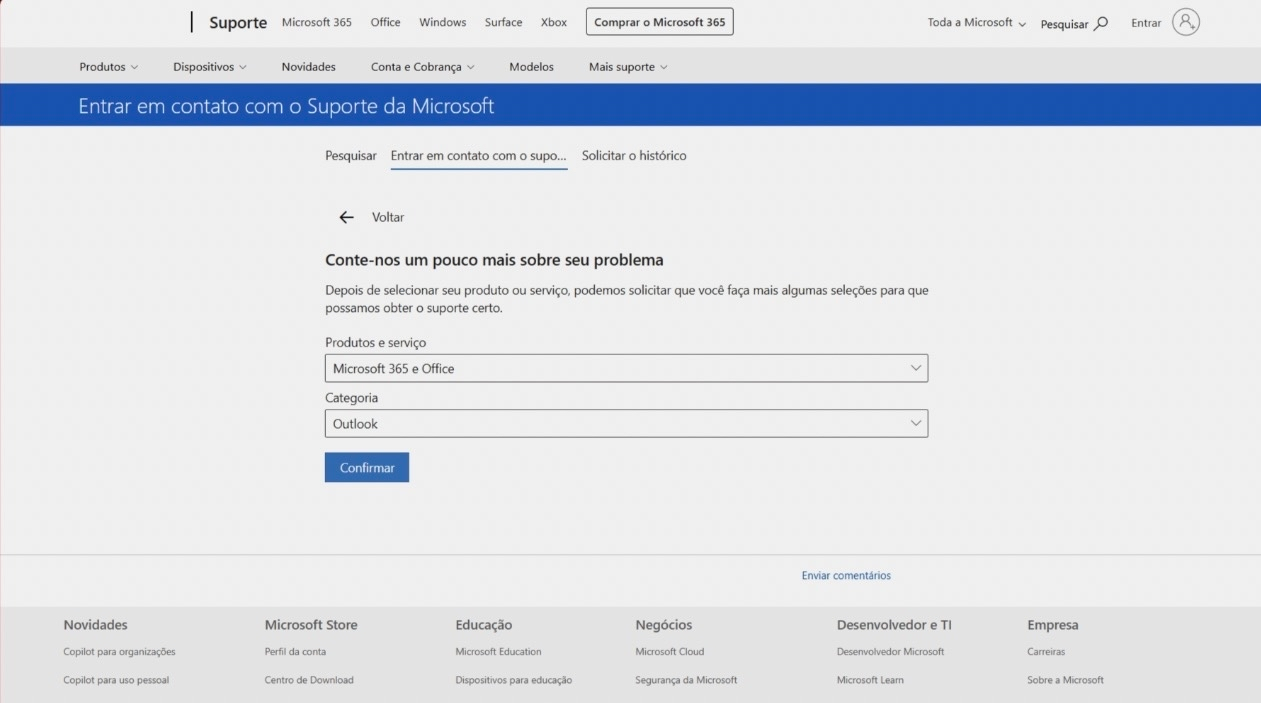The width and height of the screenshot is (1261, 703).
Task: Open Microsoft Learn footer link
Action: [870, 680]
